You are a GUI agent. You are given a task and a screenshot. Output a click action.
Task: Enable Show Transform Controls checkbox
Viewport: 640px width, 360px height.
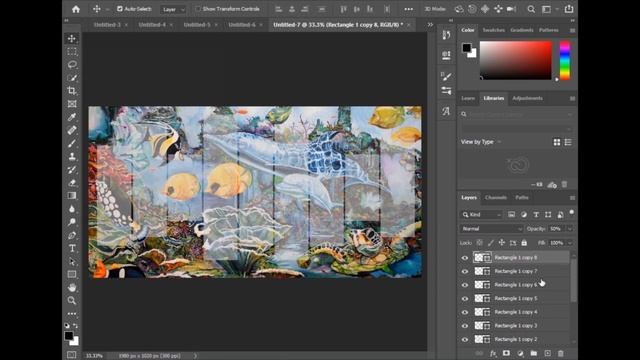[x=198, y=9]
